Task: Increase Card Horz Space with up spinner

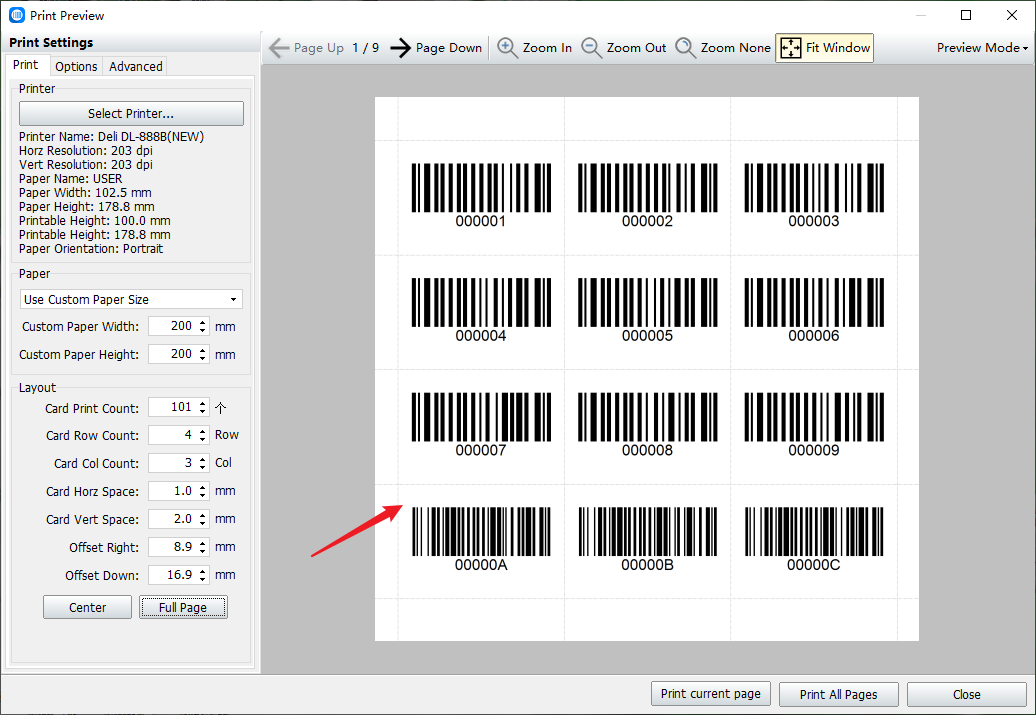Action: [x=203, y=487]
